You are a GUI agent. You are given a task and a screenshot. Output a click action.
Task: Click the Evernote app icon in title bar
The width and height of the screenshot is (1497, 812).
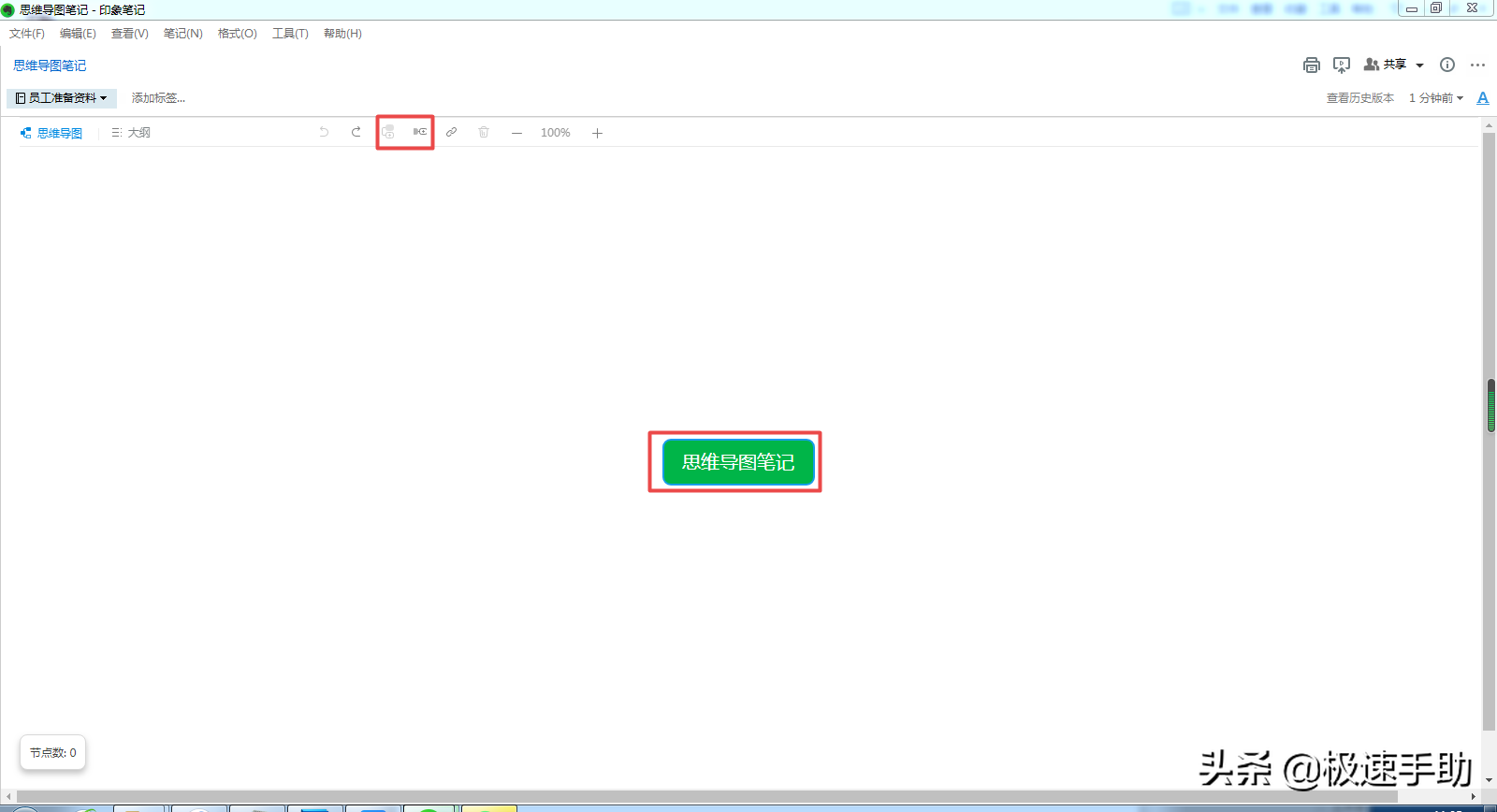(x=8, y=10)
